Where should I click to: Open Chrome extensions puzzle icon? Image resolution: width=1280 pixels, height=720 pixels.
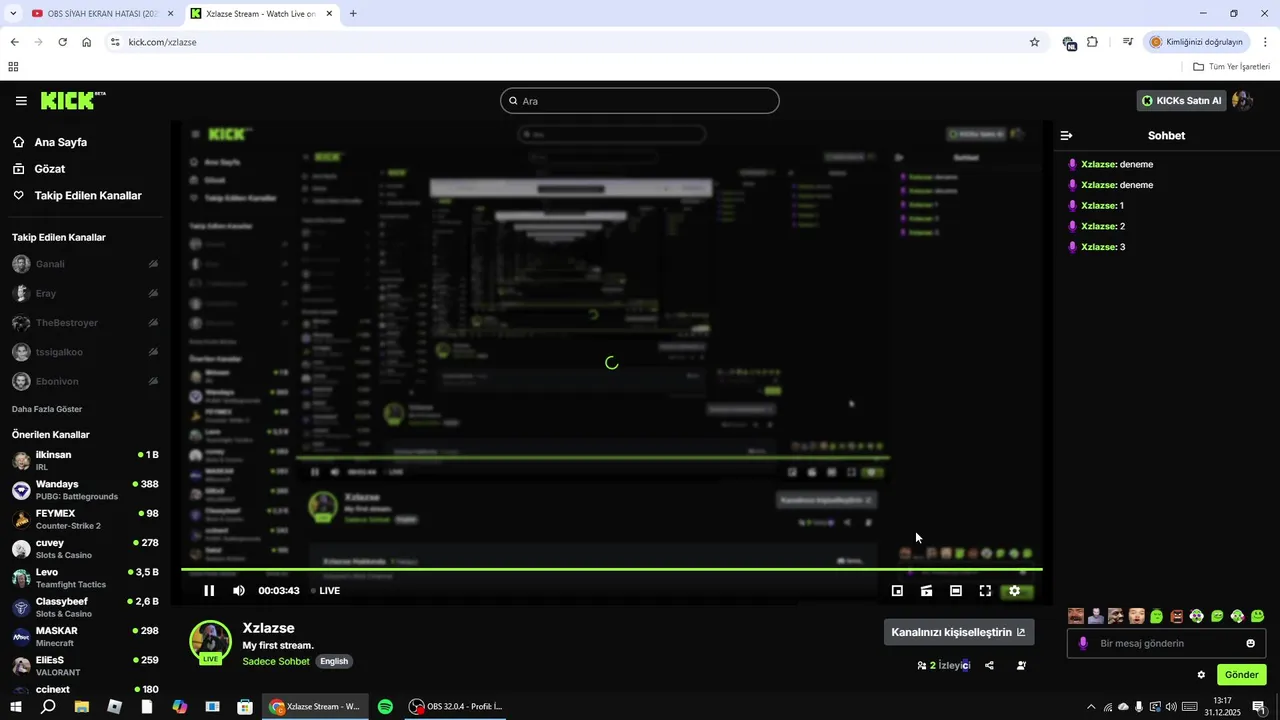1092,42
